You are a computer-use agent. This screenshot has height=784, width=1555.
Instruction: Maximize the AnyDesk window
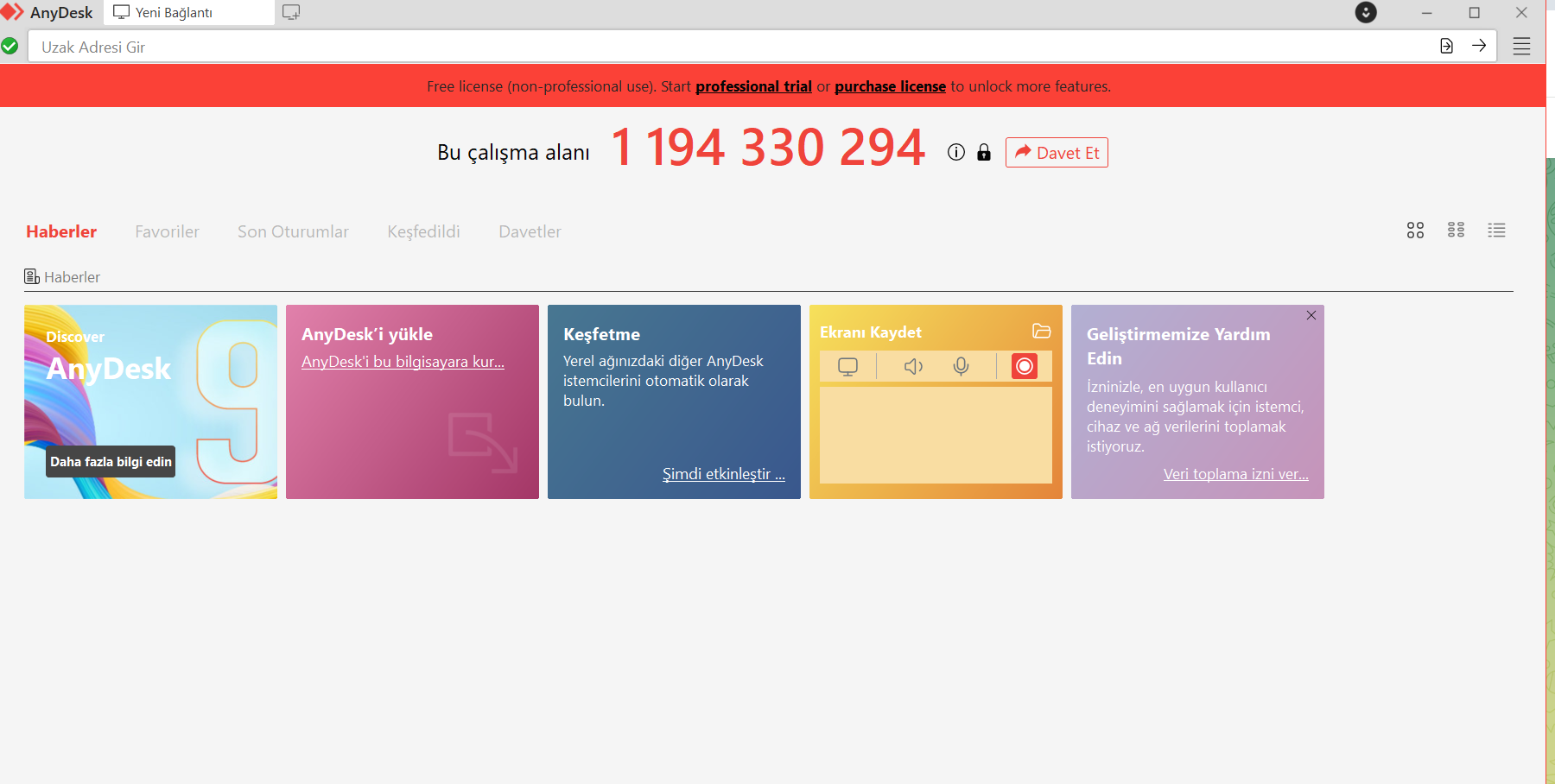coord(1474,13)
